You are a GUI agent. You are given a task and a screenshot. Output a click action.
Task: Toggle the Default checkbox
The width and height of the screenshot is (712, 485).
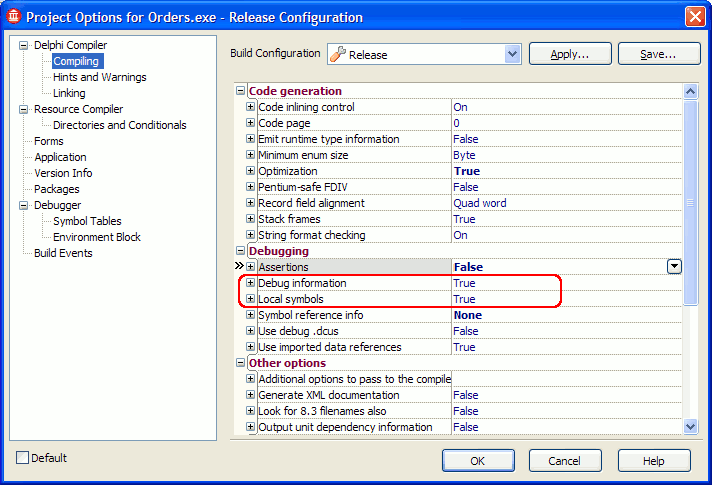(x=22, y=458)
